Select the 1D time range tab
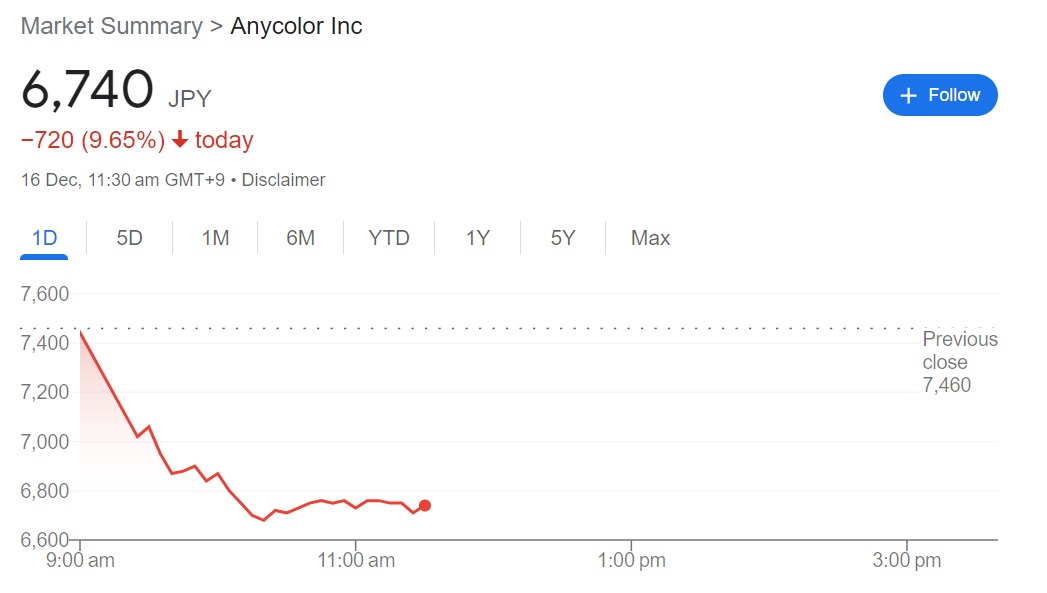Screen dimensions: 1047x593 tap(44, 238)
